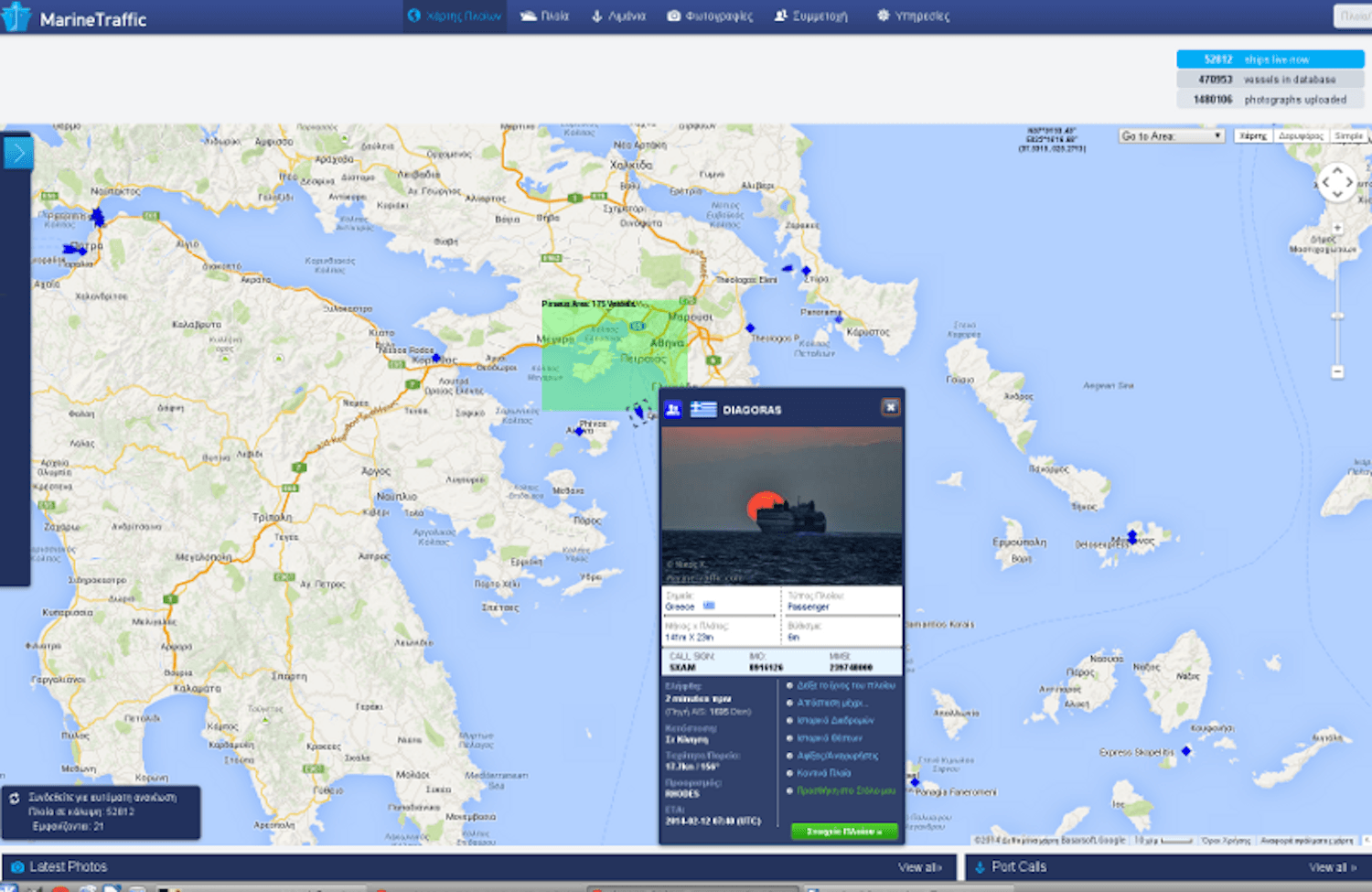Image resolution: width=1372 pixels, height=892 pixels.
Task: Open the Φωτογραφίες (Photos) camera menu
Action: (x=710, y=16)
